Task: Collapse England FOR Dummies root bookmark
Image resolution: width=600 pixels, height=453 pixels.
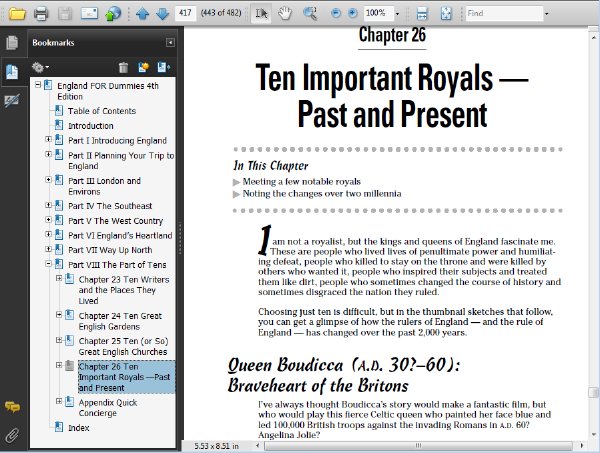Action: point(38,85)
